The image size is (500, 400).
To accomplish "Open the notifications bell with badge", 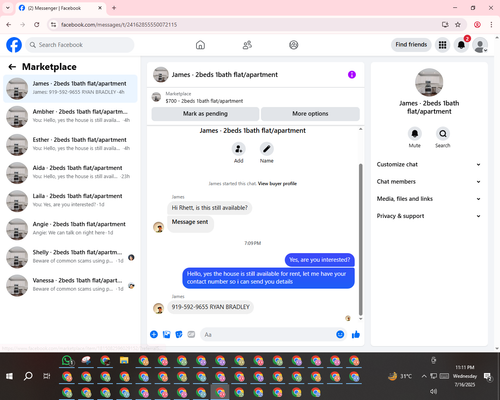I will click(x=461, y=45).
